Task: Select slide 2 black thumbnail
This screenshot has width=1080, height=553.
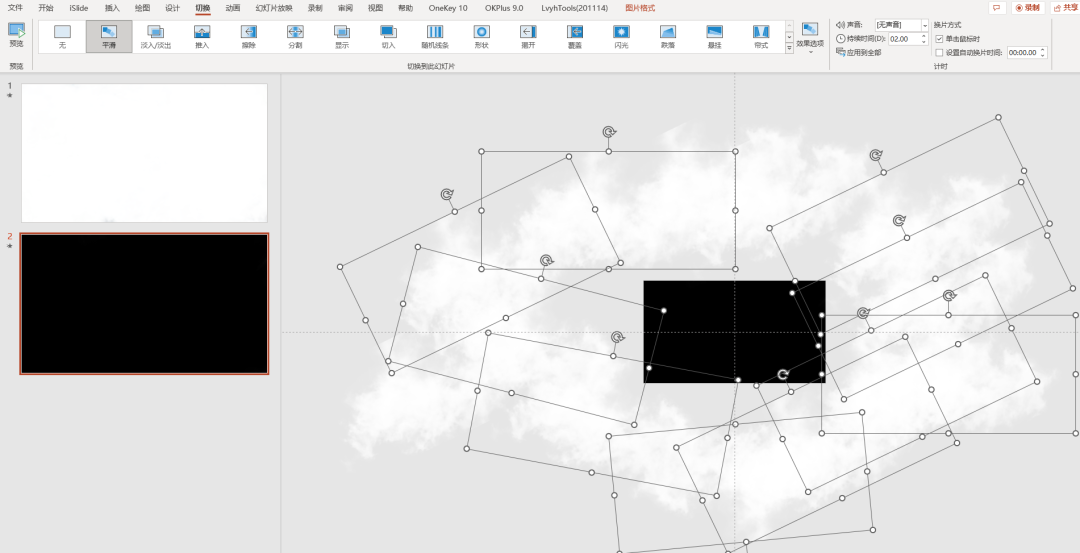Action: [x=144, y=304]
